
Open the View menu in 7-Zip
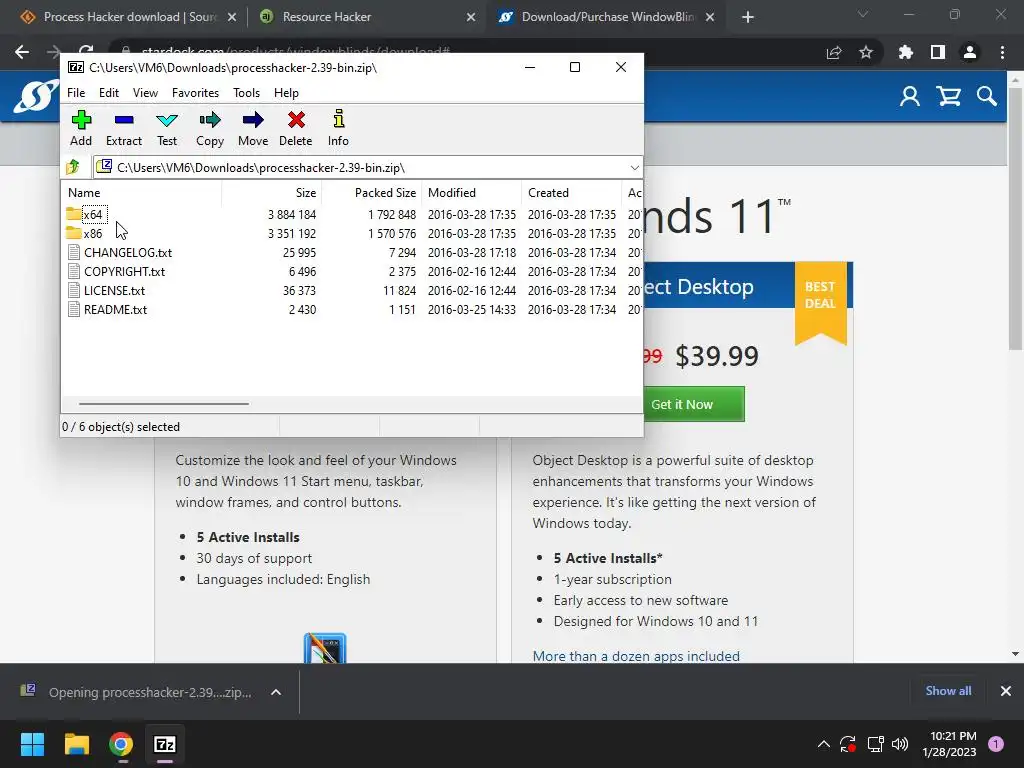(145, 93)
